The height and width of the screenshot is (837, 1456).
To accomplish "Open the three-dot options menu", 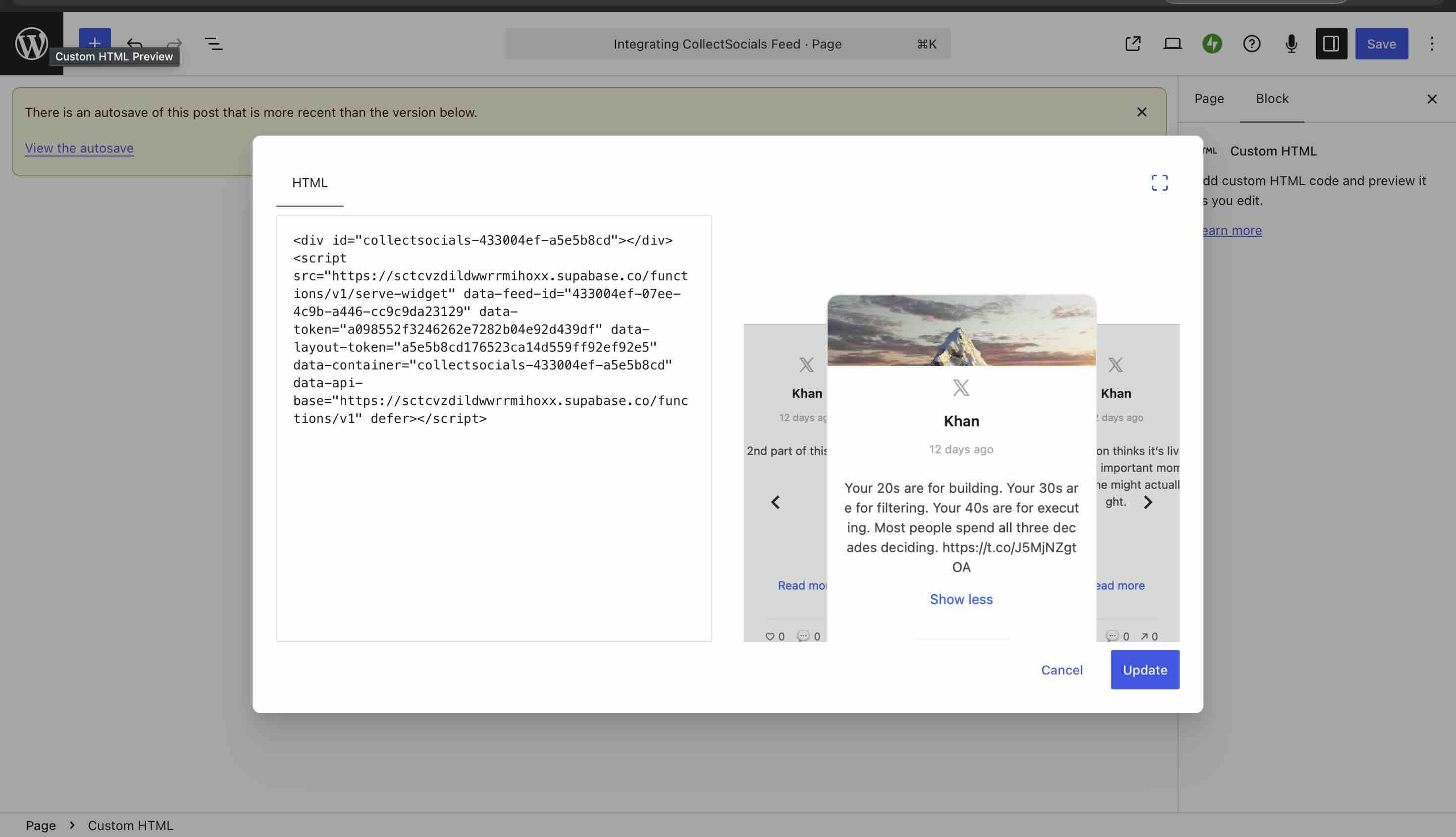I will [x=1432, y=44].
